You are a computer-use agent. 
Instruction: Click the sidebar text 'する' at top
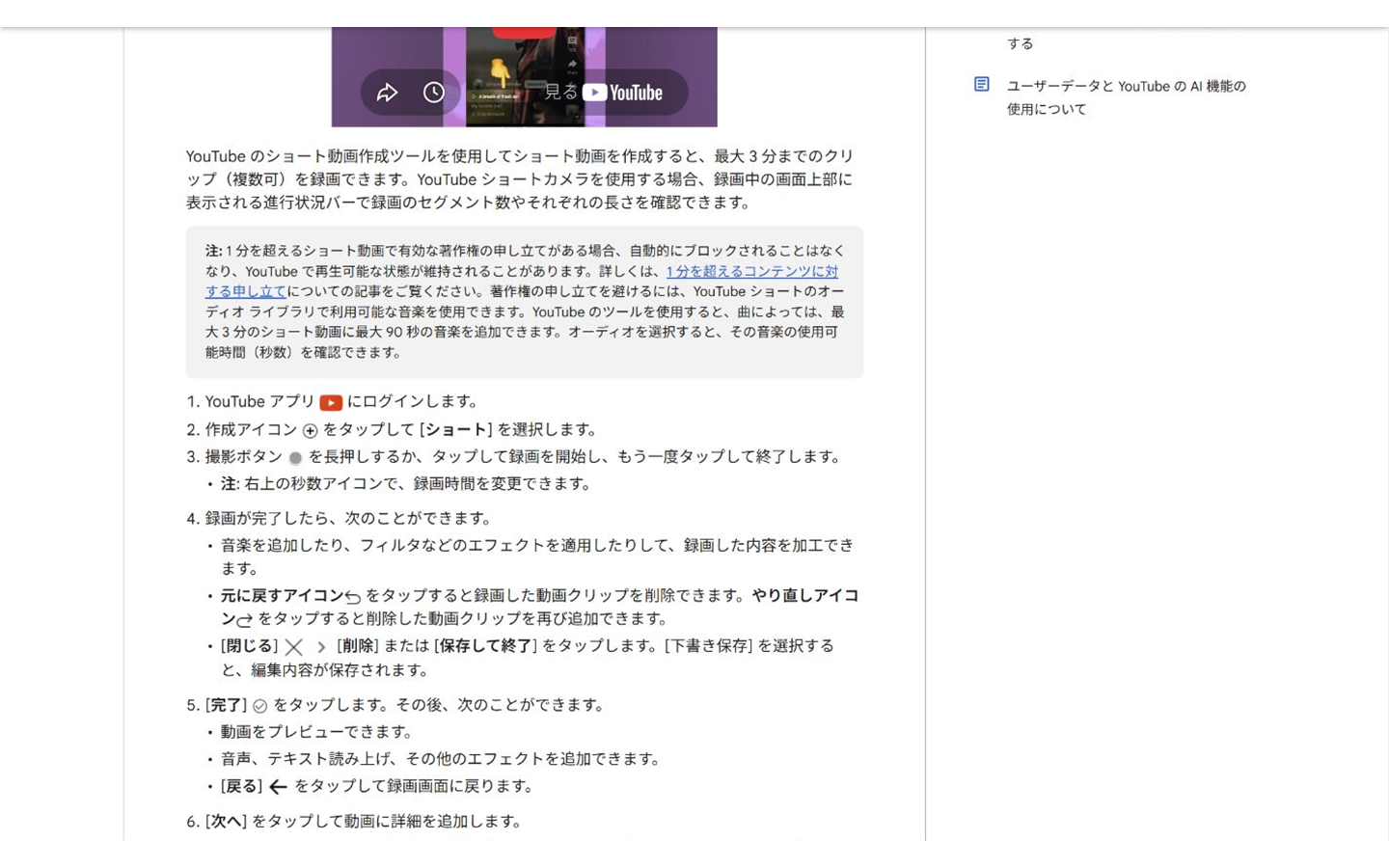[x=1021, y=43]
